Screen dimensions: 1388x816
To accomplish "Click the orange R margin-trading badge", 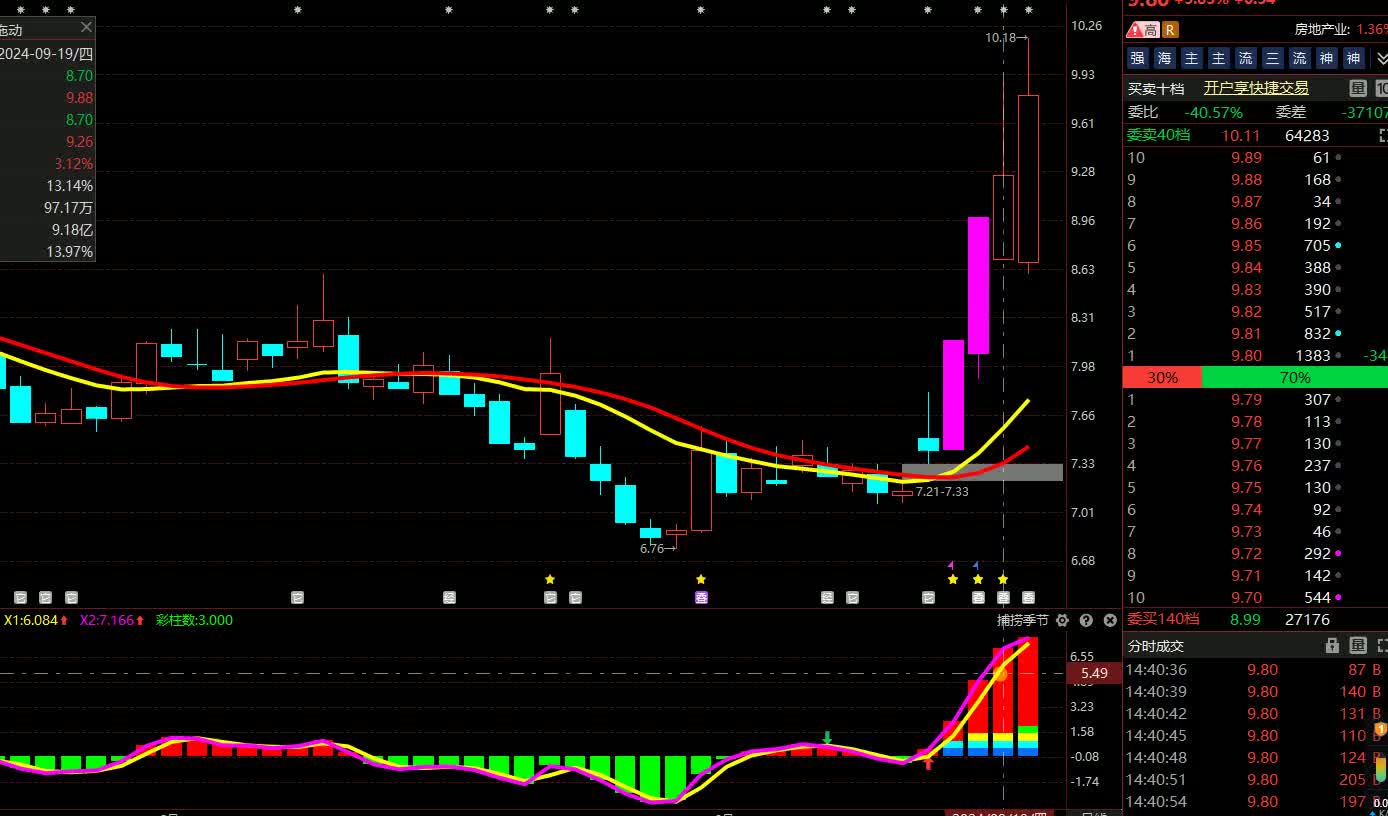I will click(x=1171, y=30).
